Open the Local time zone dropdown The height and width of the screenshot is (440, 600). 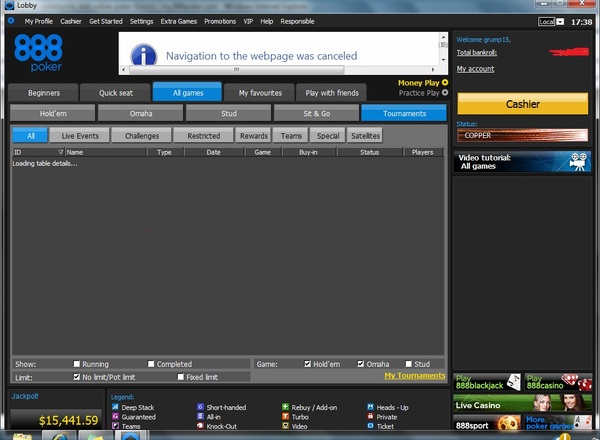(x=560, y=21)
